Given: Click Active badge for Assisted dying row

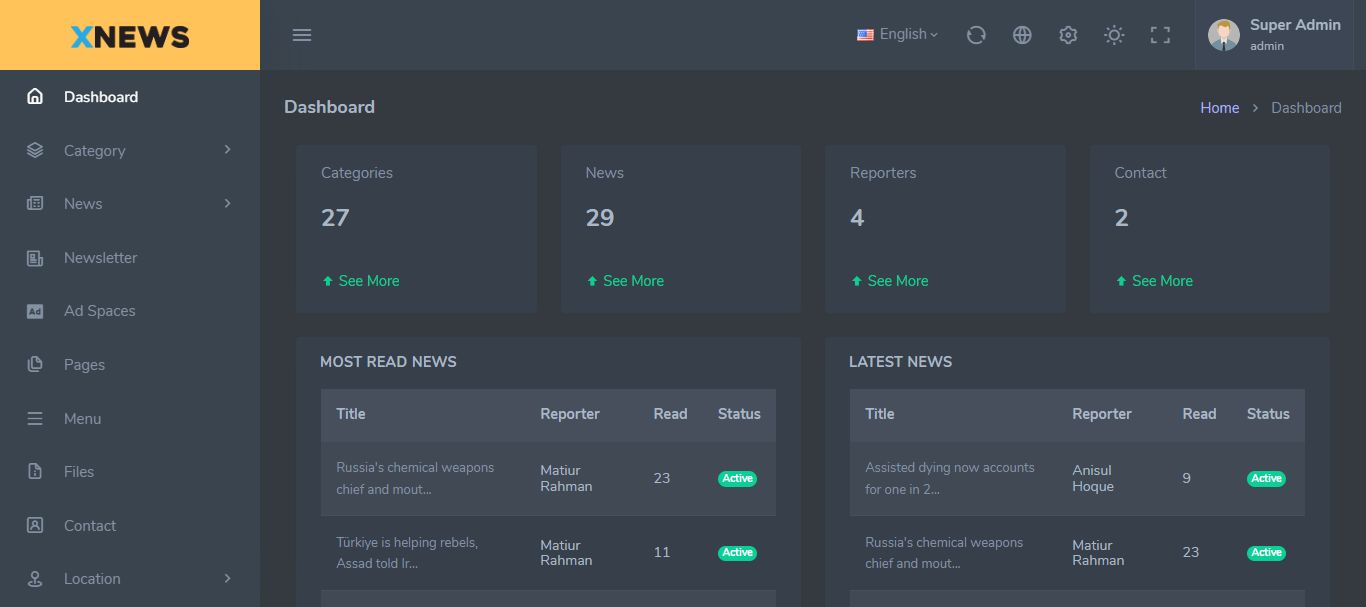Looking at the screenshot, I should (x=1266, y=478).
